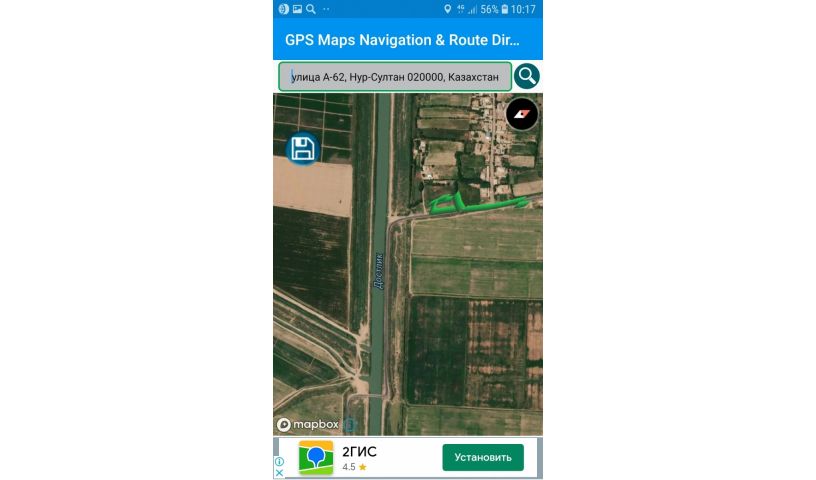Click the address search field
Viewport: 816px width, 480px height.
[394, 76]
